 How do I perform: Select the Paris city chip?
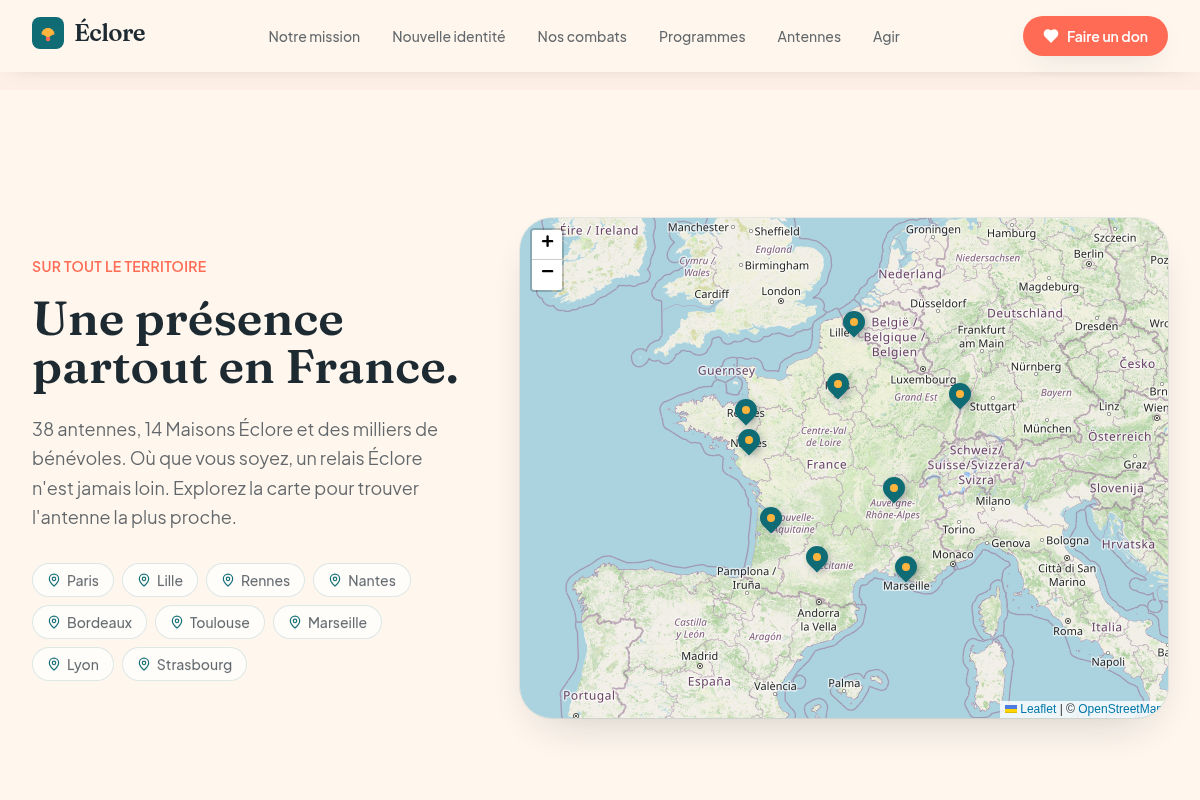pos(73,580)
